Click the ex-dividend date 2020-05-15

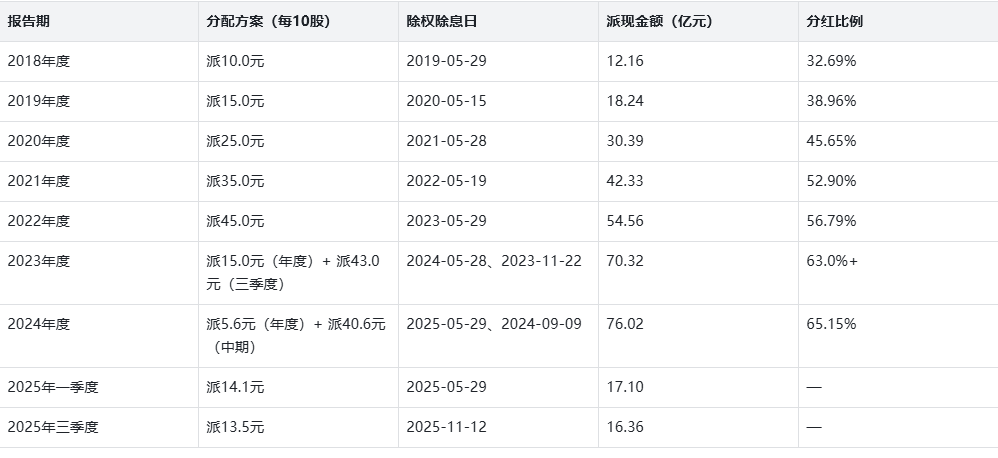click(x=446, y=101)
